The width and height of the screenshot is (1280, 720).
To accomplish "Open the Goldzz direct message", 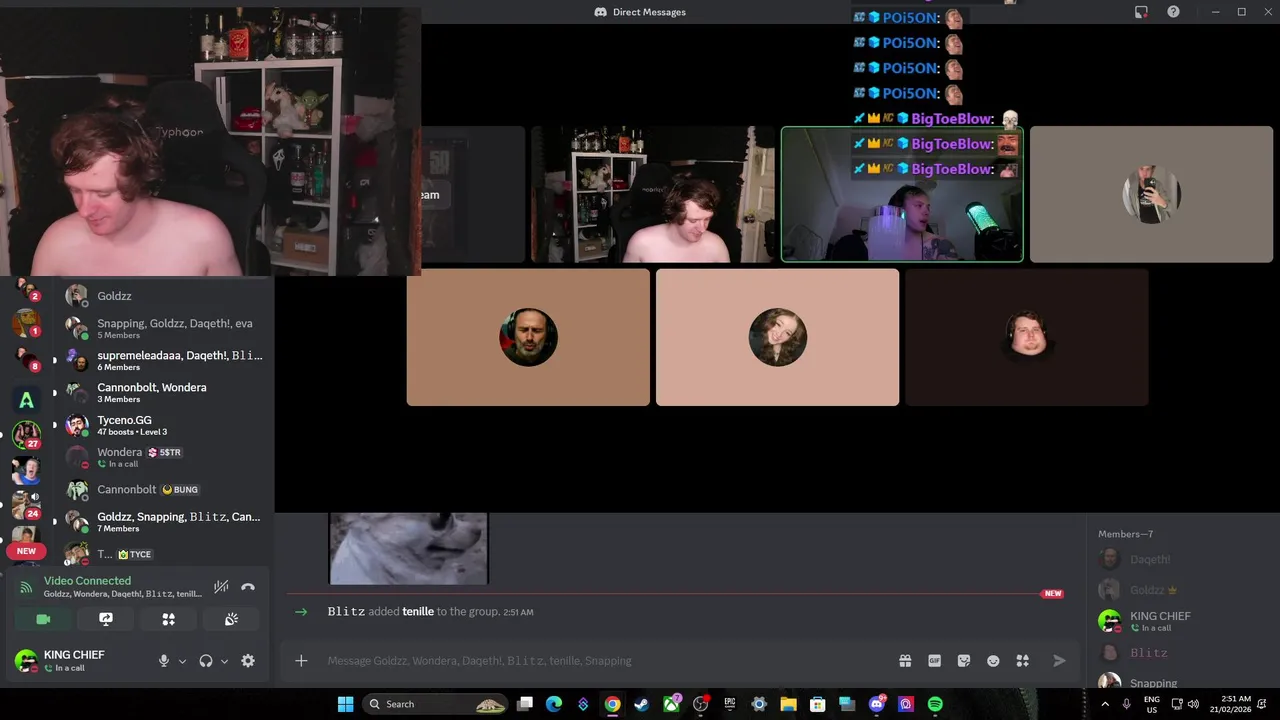I will (165, 296).
